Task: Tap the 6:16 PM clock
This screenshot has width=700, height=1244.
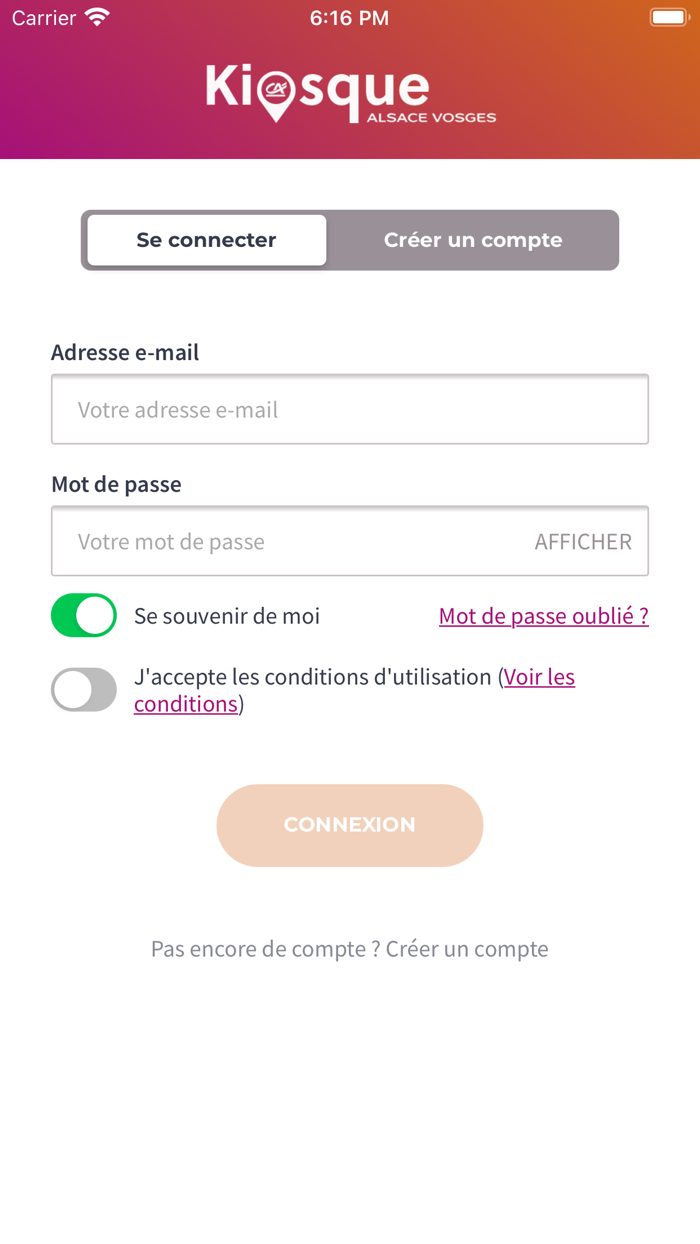Action: tap(349, 18)
